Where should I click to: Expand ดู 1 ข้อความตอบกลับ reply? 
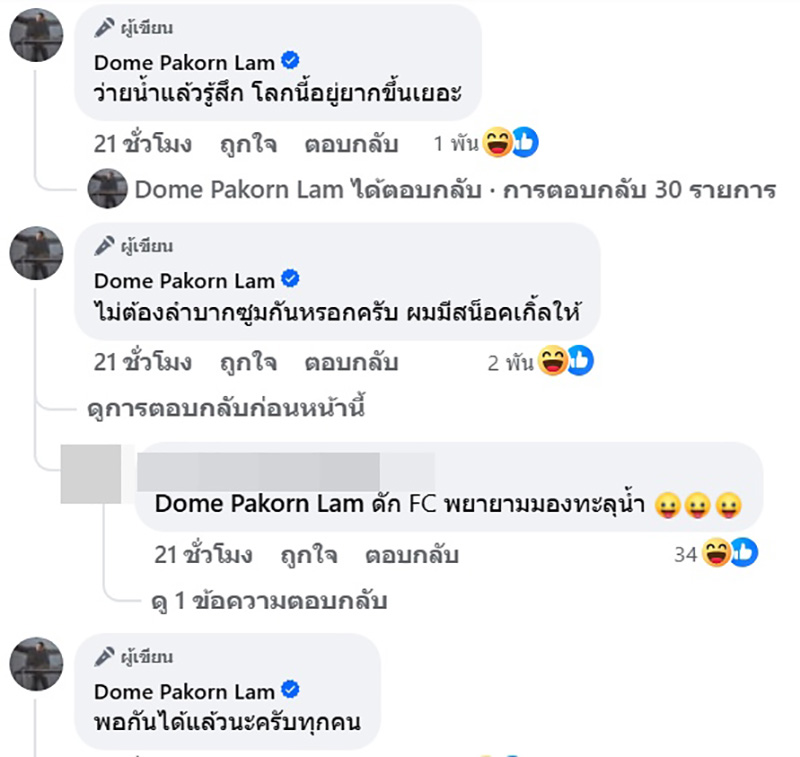(269, 600)
